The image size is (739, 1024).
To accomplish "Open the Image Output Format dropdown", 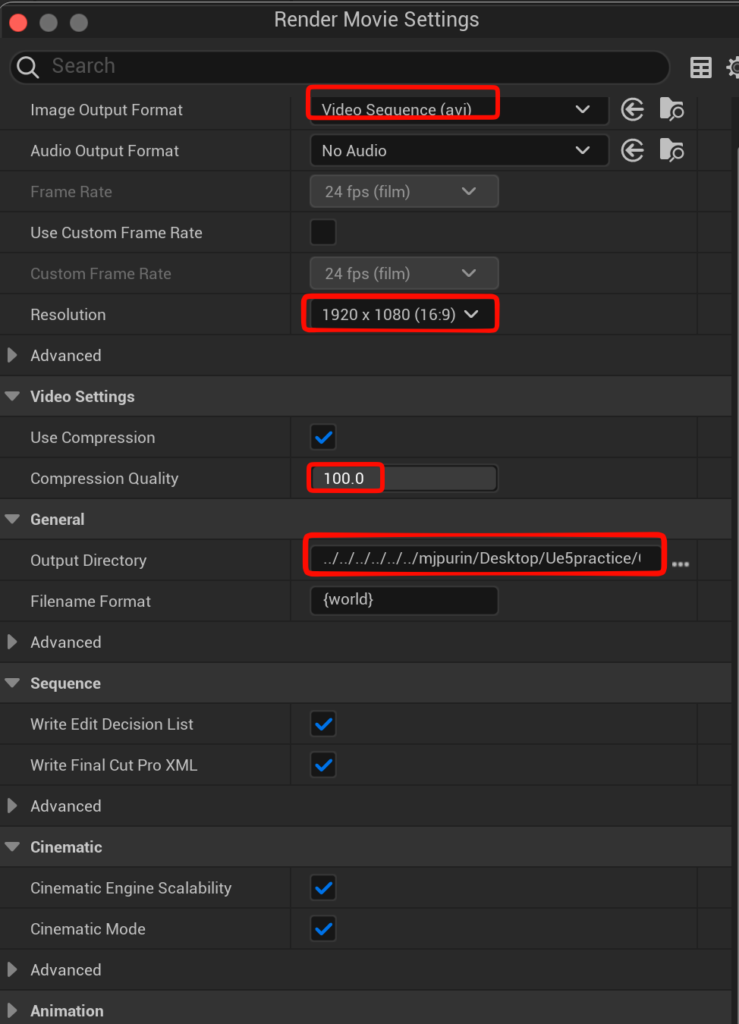I will pos(458,109).
